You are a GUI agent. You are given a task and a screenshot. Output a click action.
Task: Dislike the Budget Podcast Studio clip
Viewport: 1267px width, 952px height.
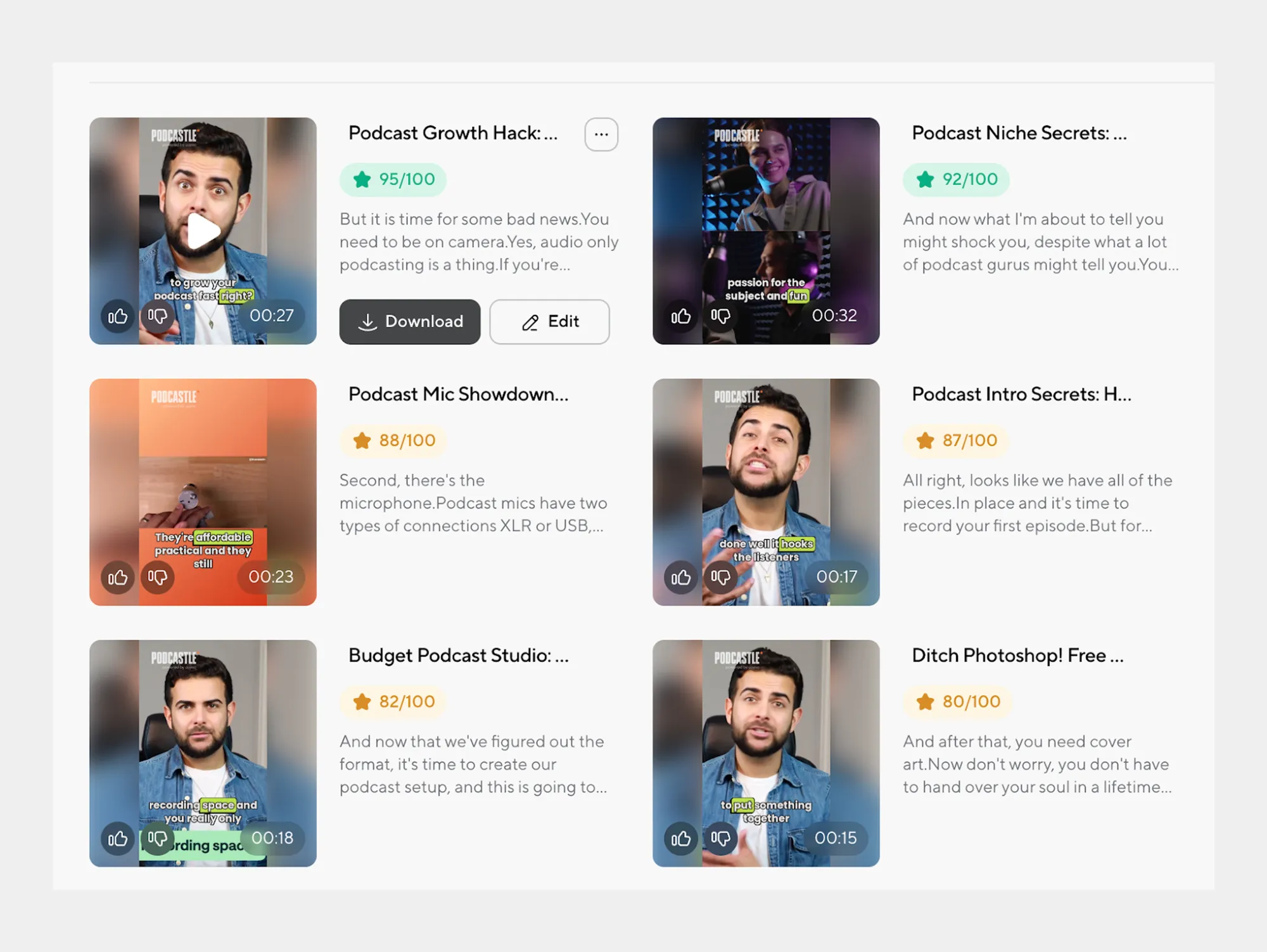tap(158, 839)
